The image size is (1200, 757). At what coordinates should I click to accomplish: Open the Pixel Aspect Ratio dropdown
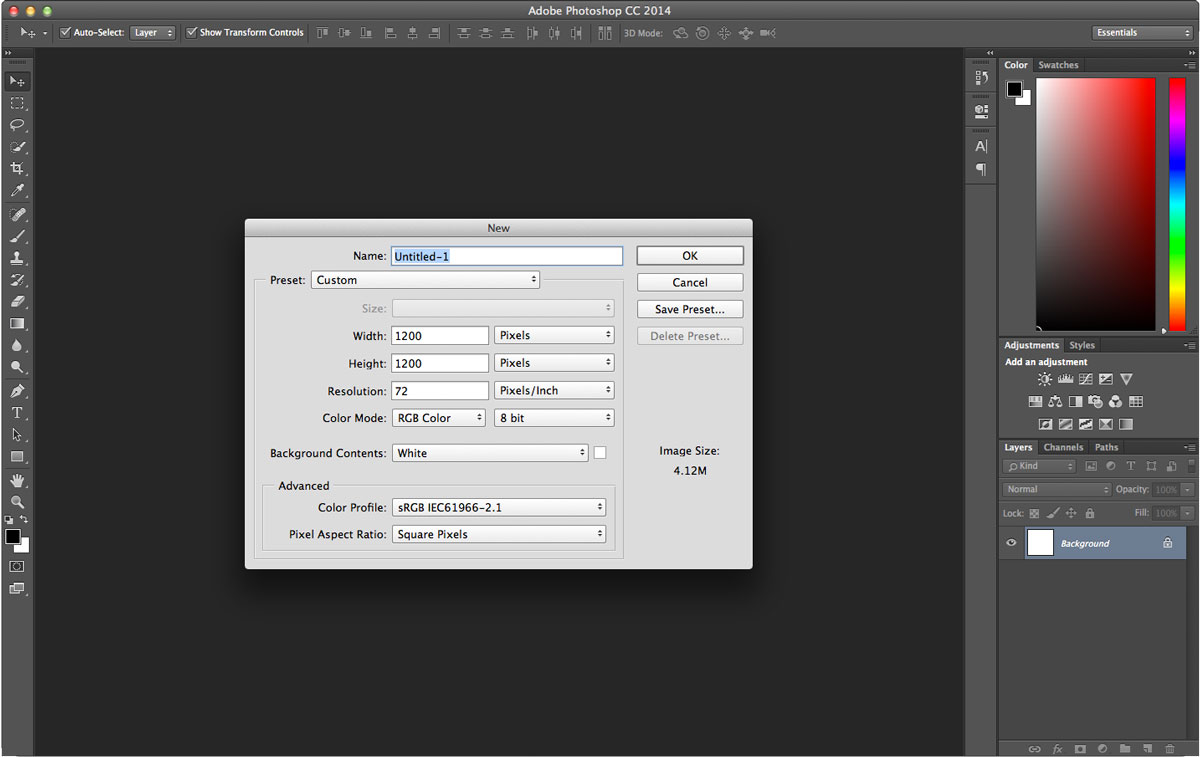[499, 534]
